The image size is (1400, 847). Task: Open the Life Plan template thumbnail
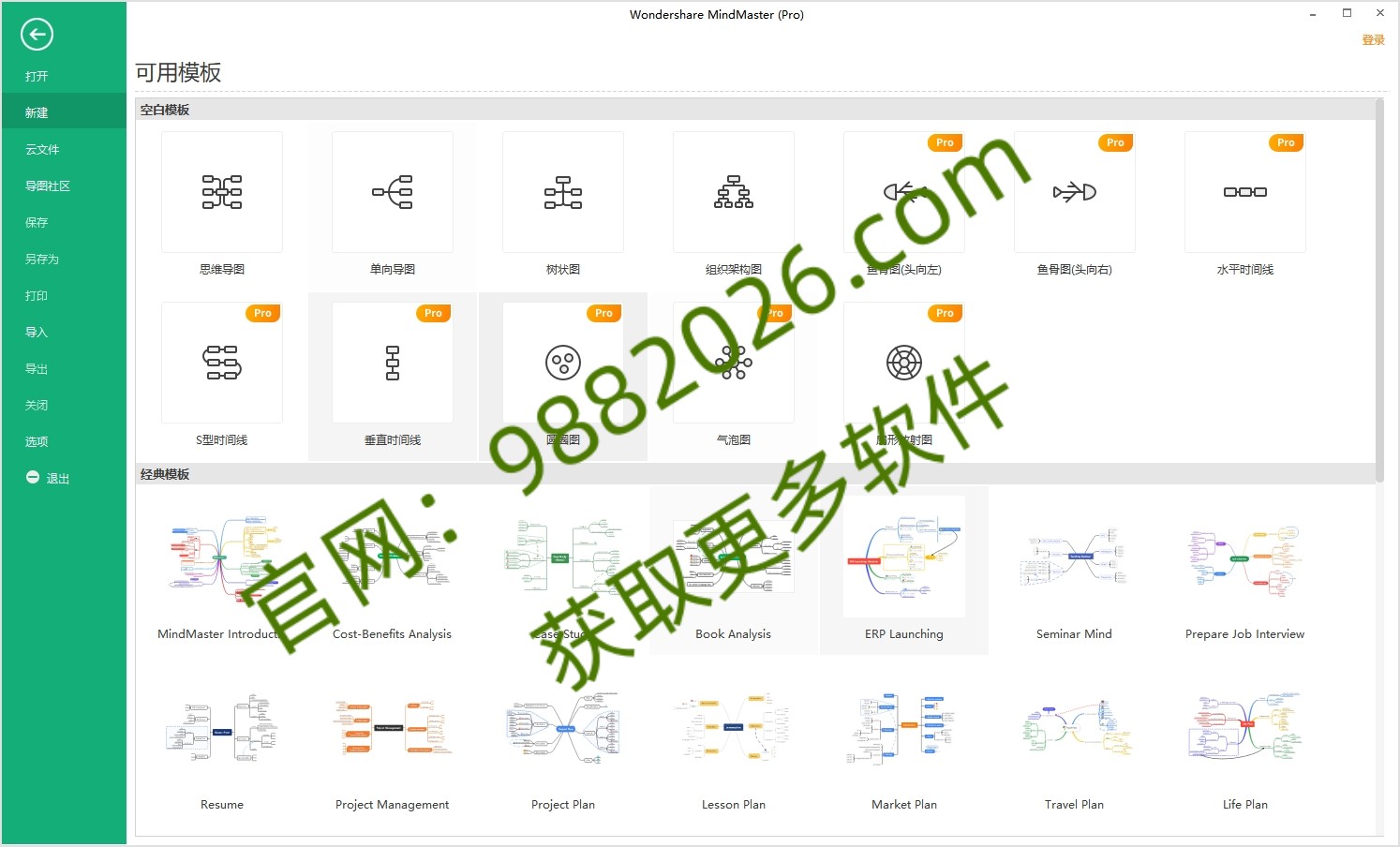[1245, 728]
